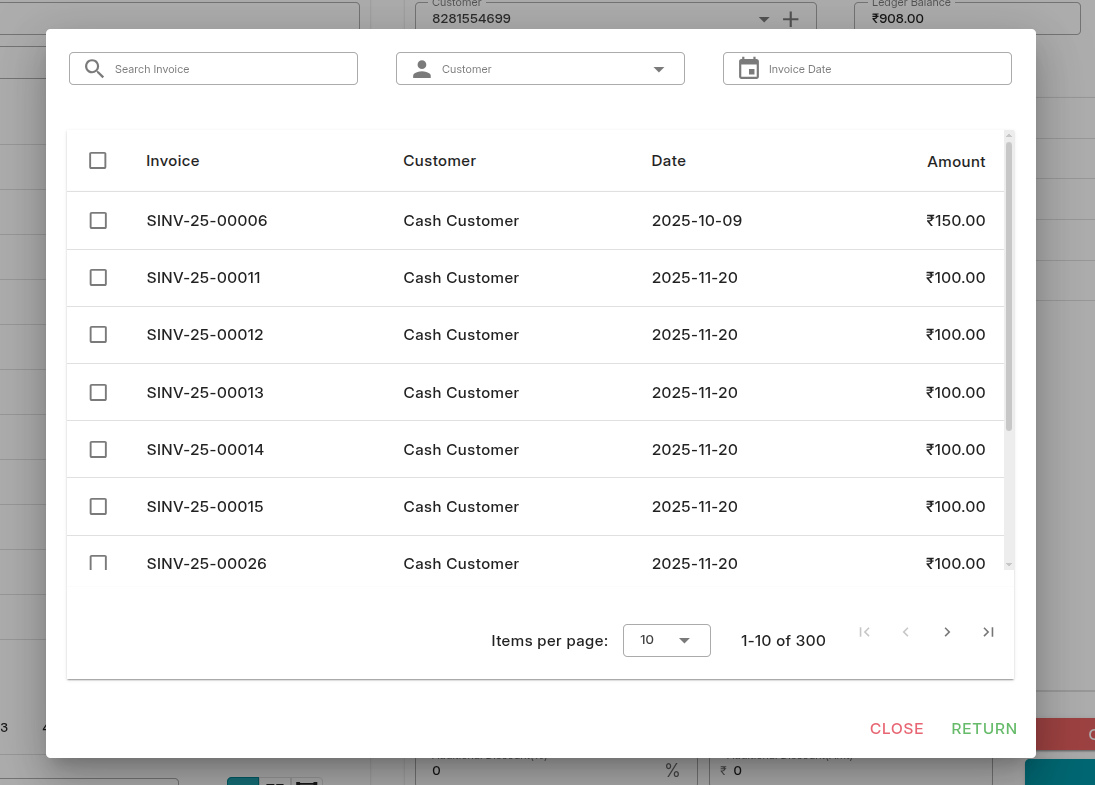Viewport: 1095px width, 785px height.
Task: Click the invoice table vertical scrollbar
Action: point(1009,286)
